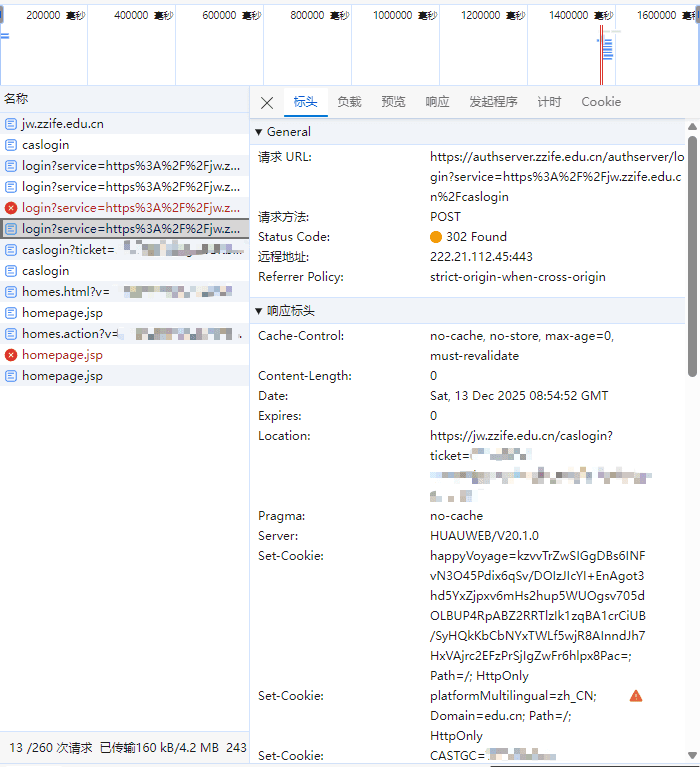Click the document icon of homes.html request

click(x=11, y=292)
